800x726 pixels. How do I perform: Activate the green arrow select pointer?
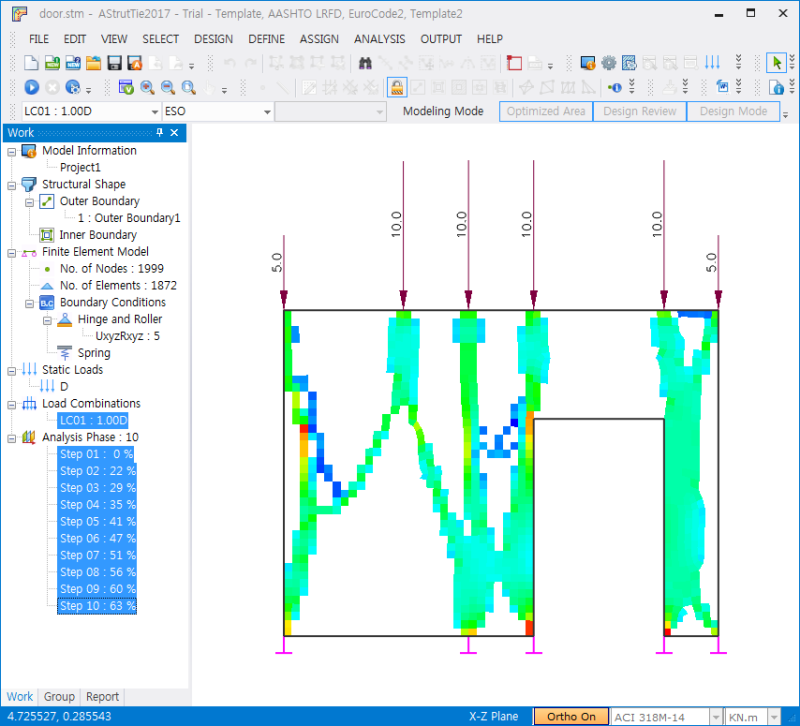(777, 63)
